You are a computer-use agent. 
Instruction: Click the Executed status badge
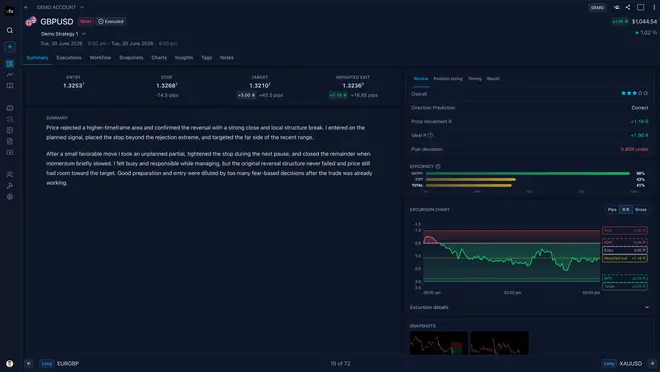pos(111,21)
